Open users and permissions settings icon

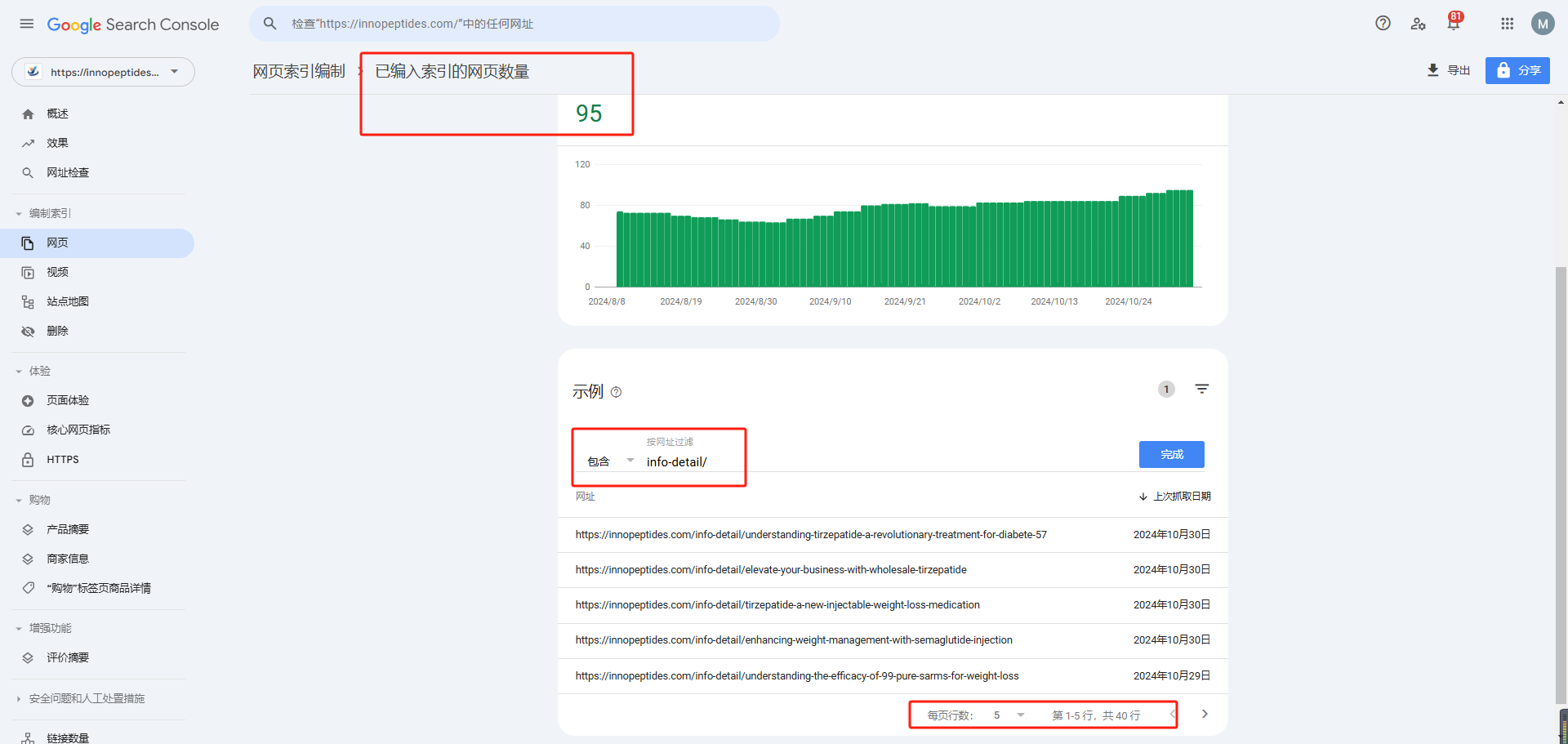[1418, 24]
